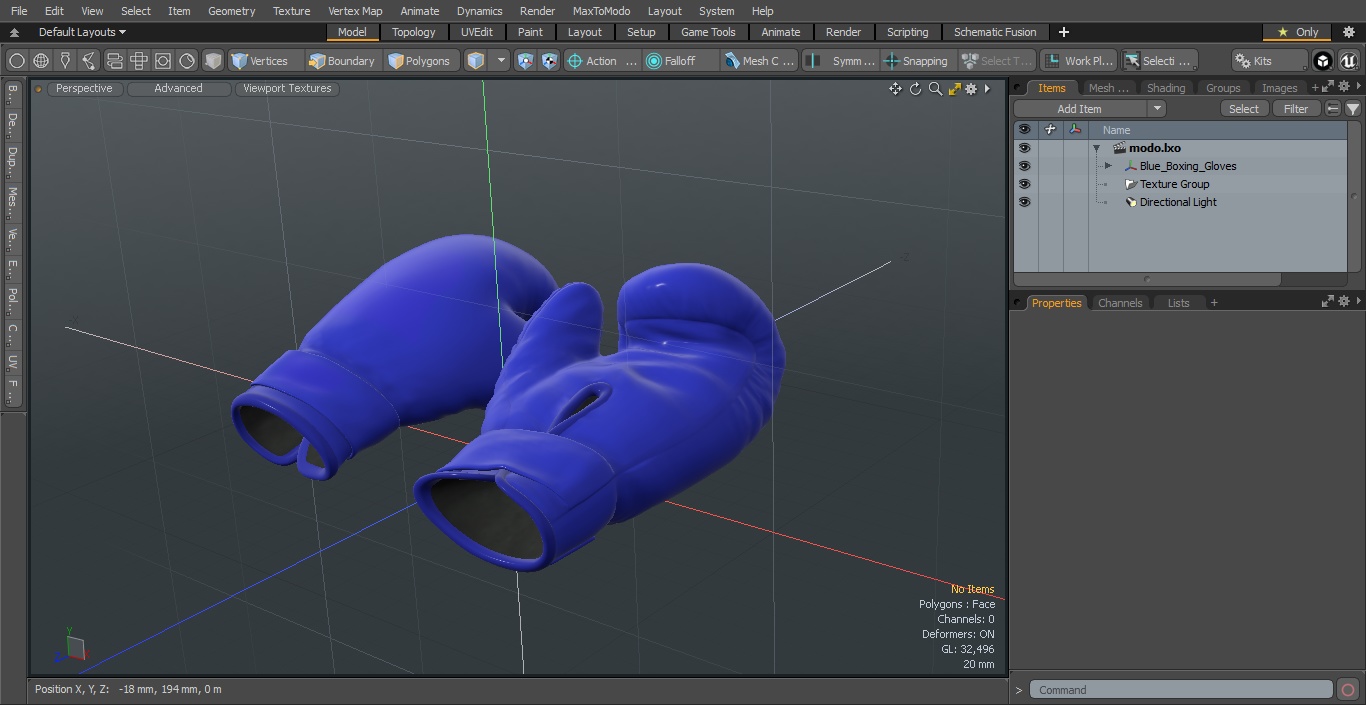The height and width of the screenshot is (705, 1366).
Task: Open the Kits menu
Action: tap(1269, 61)
